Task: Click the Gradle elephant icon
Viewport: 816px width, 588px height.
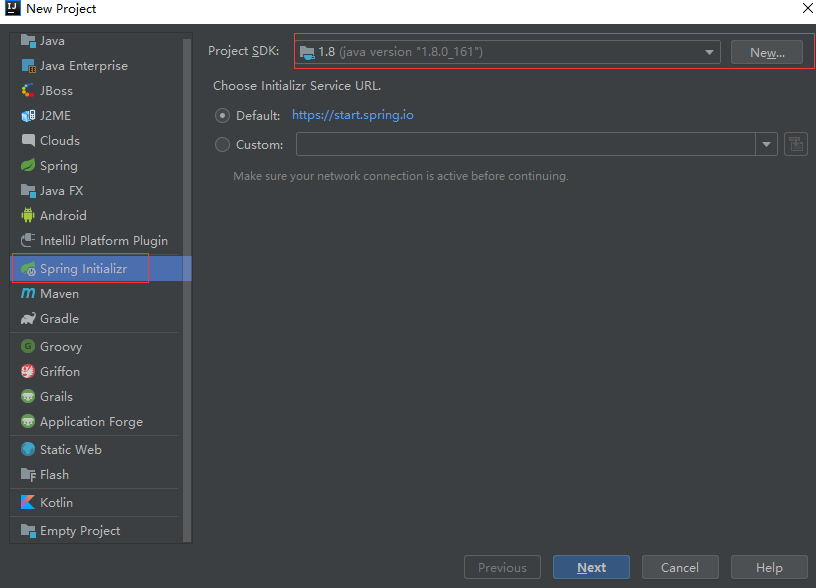Action: click(28, 318)
